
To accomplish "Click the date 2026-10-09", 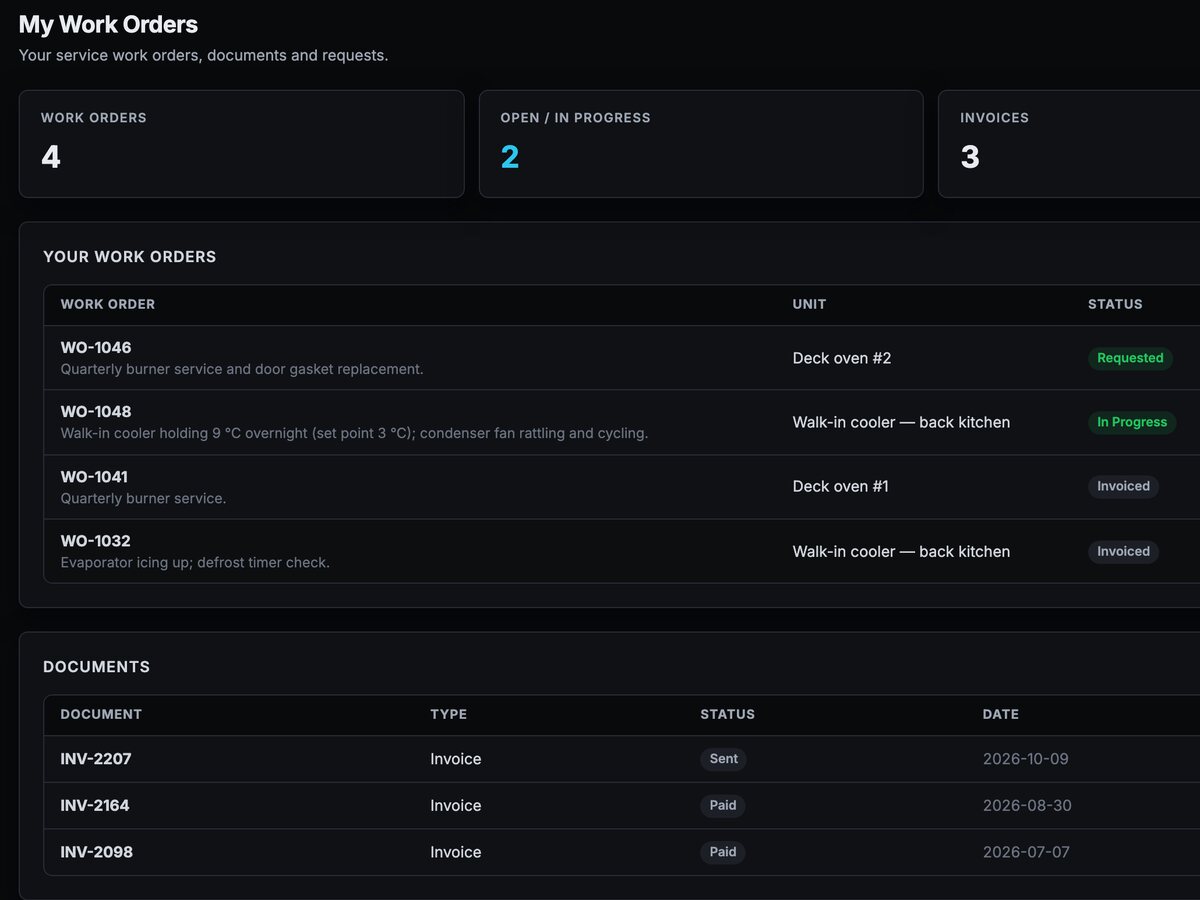I will pos(1026,759).
